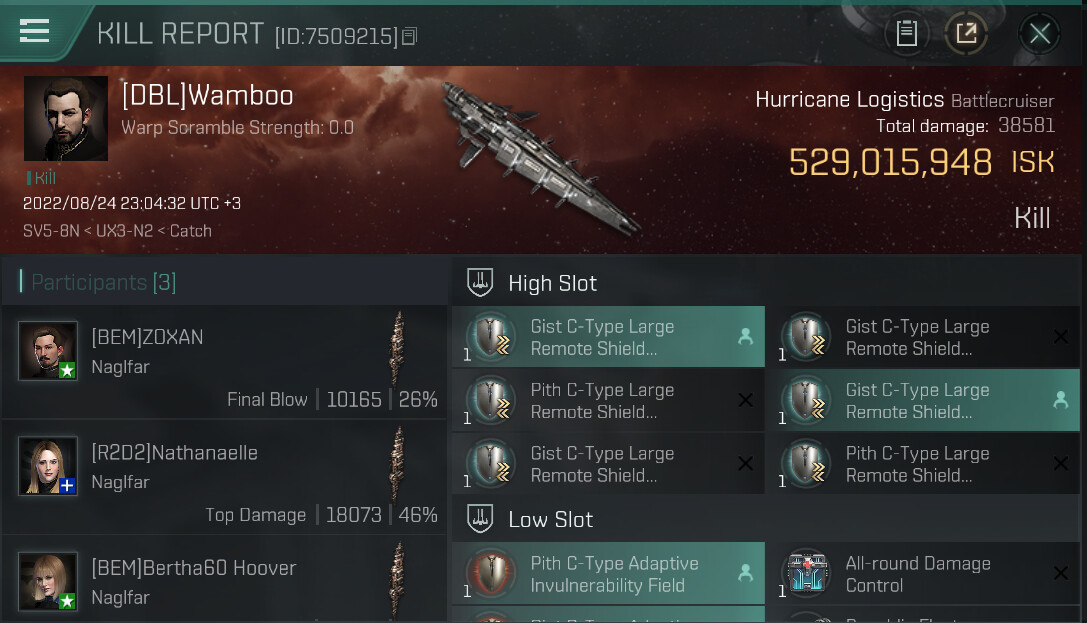Click the Low Slot section icon
This screenshot has width=1087, height=623.
[x=480, y=518]
